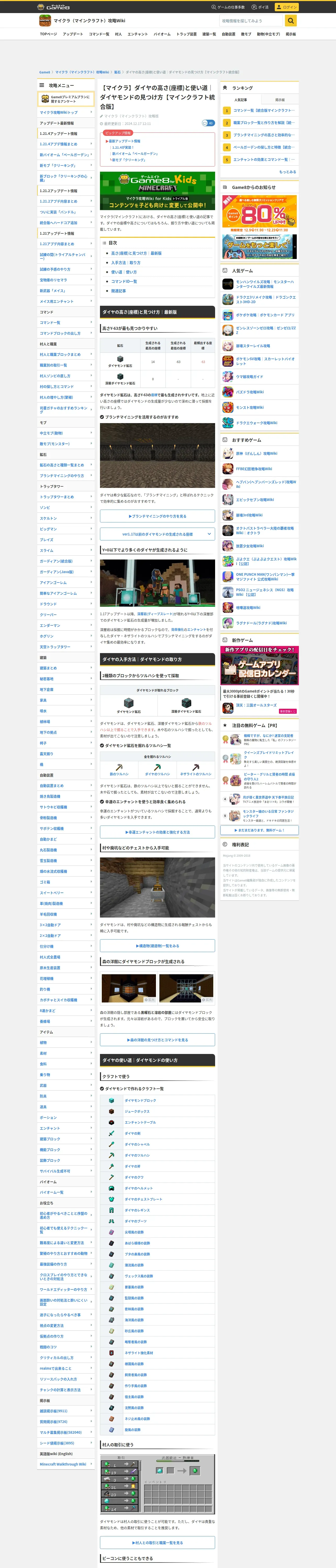Viewport: 336px width, 1568px height.
Task: Open the comment count bubble showing 40
Action: 208,123
